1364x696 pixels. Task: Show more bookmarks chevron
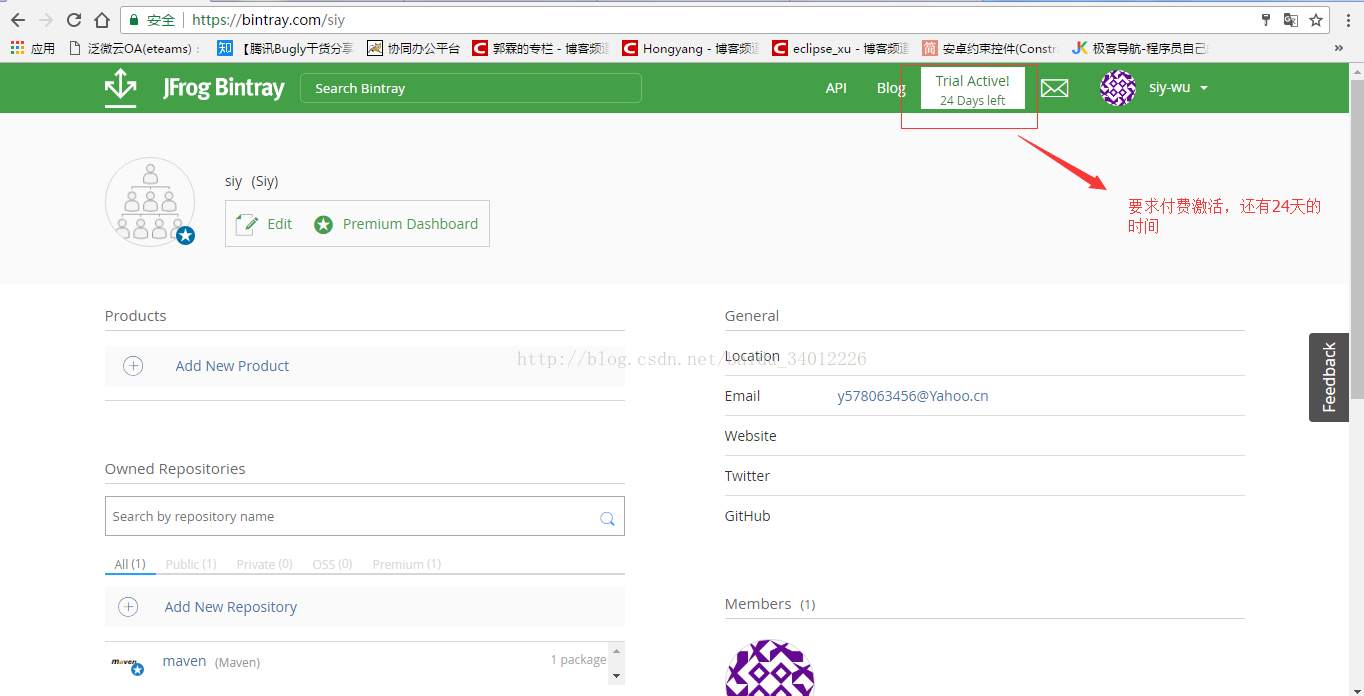(1339, 48)
